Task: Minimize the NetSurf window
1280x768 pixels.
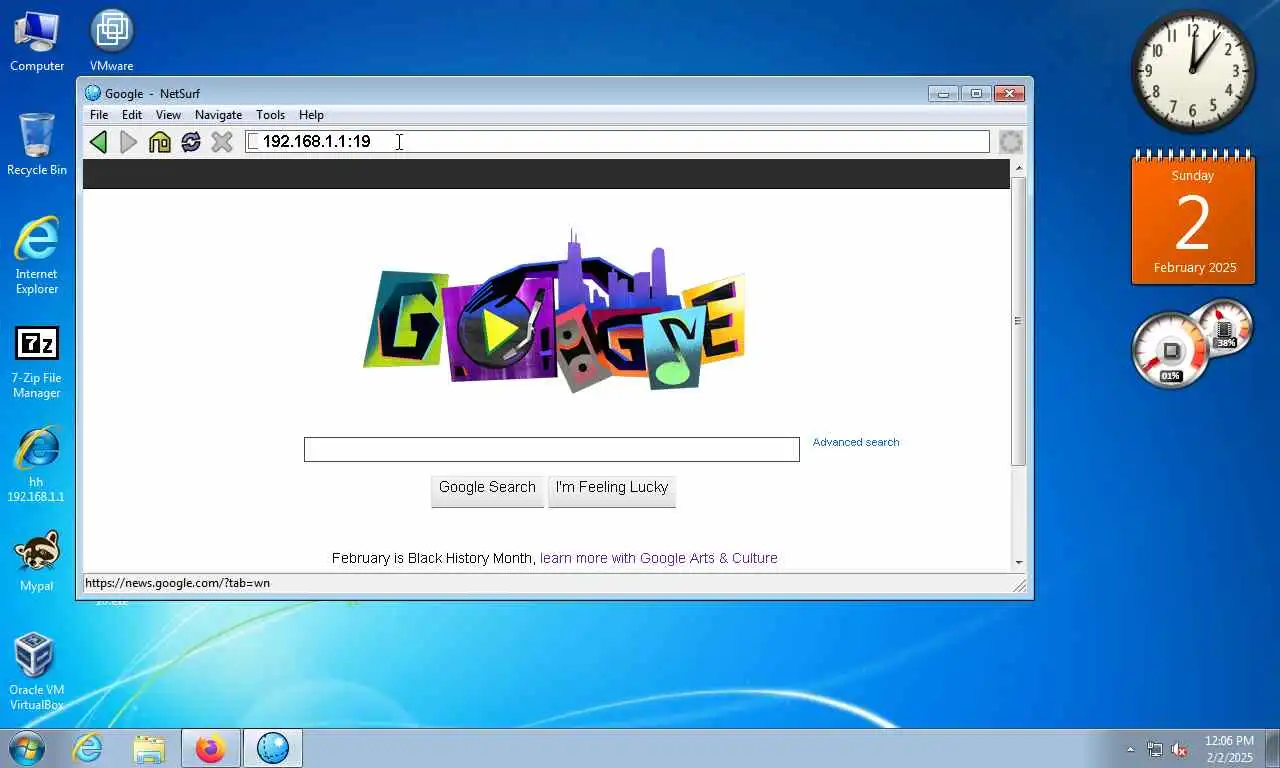Action: coord(943,94)
